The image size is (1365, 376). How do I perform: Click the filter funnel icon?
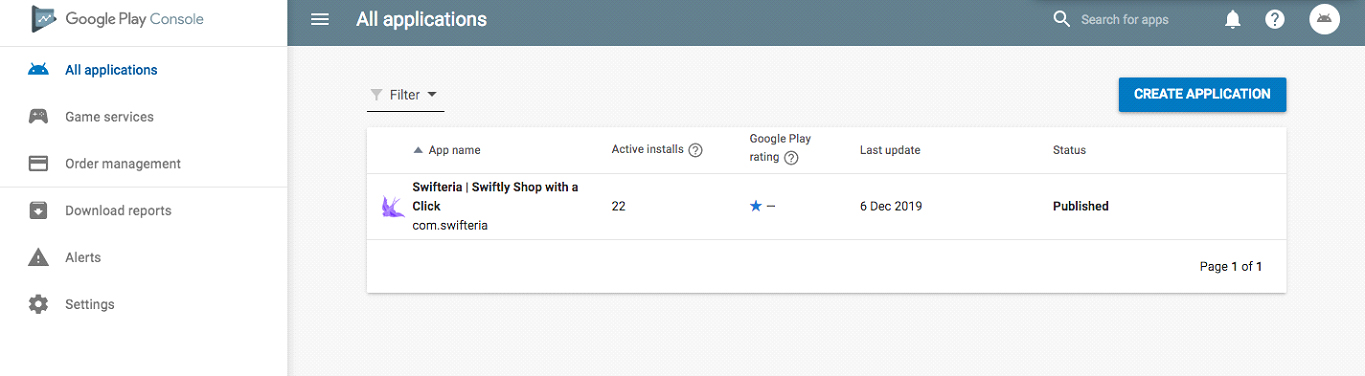[x=377, y=95]
